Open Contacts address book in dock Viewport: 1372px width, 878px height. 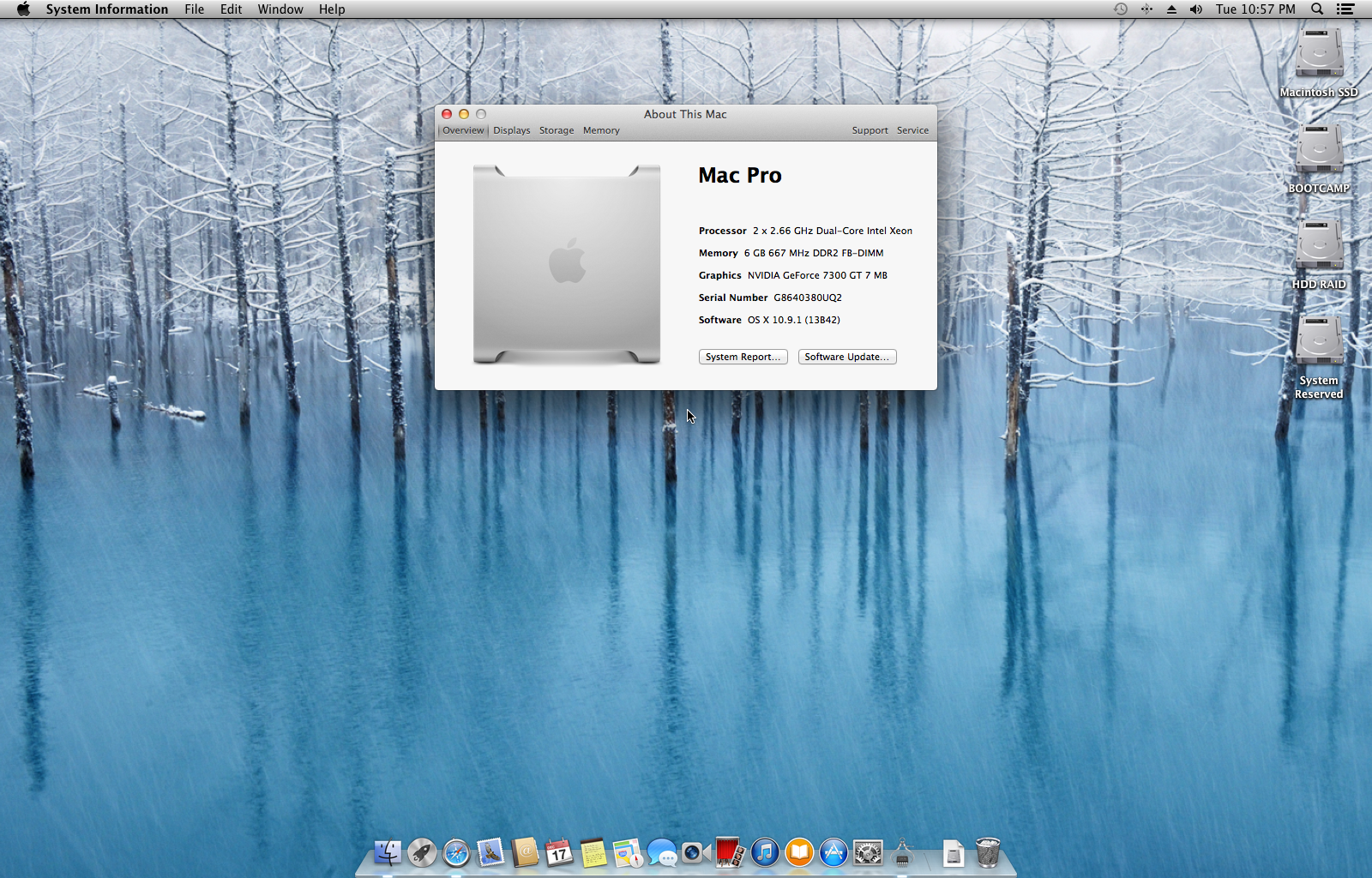525,852
